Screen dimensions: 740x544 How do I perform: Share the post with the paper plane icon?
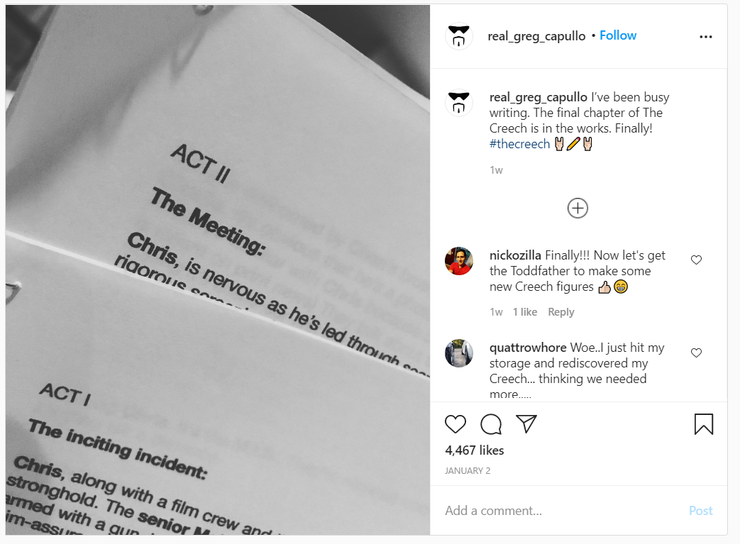(x=526, y=424)
